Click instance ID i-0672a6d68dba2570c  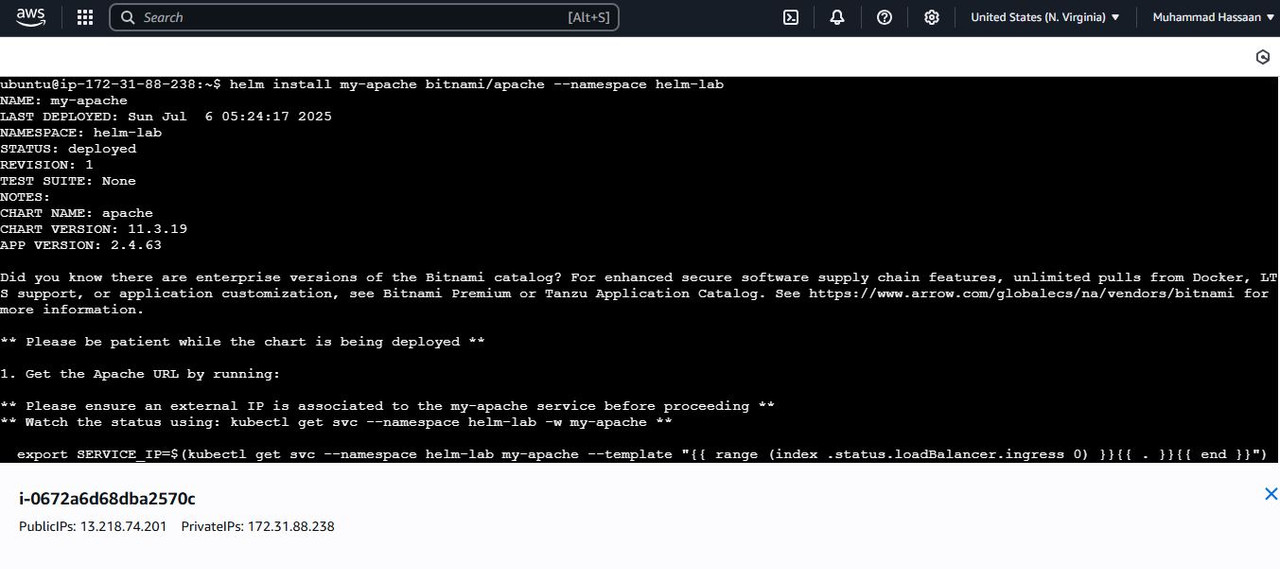[x=107, y=498]
